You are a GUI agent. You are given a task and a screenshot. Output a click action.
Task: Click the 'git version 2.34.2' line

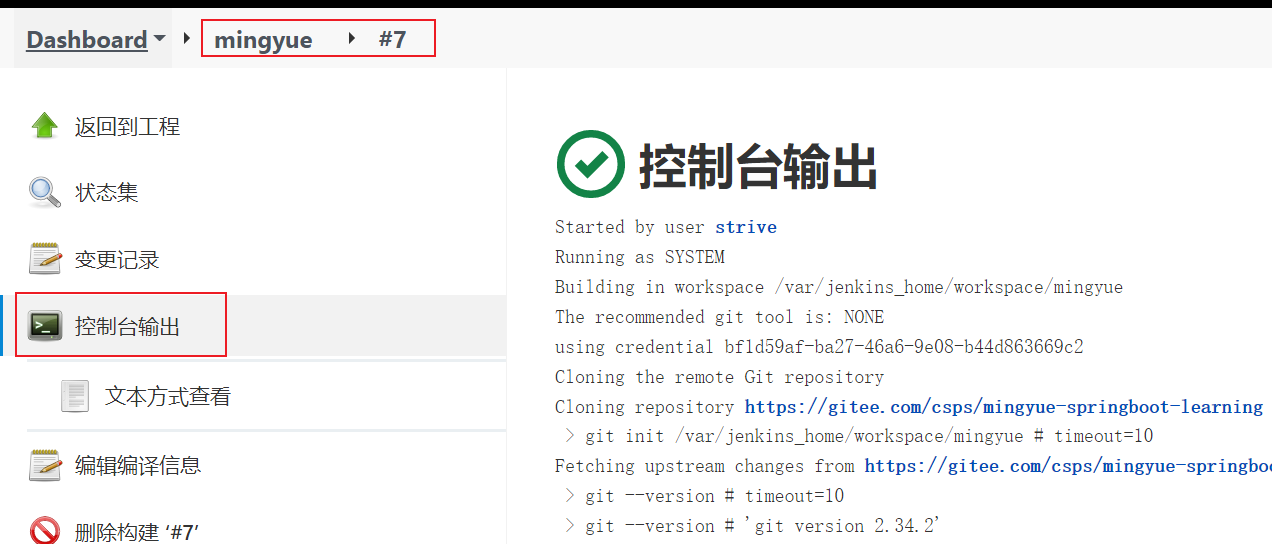755,526
